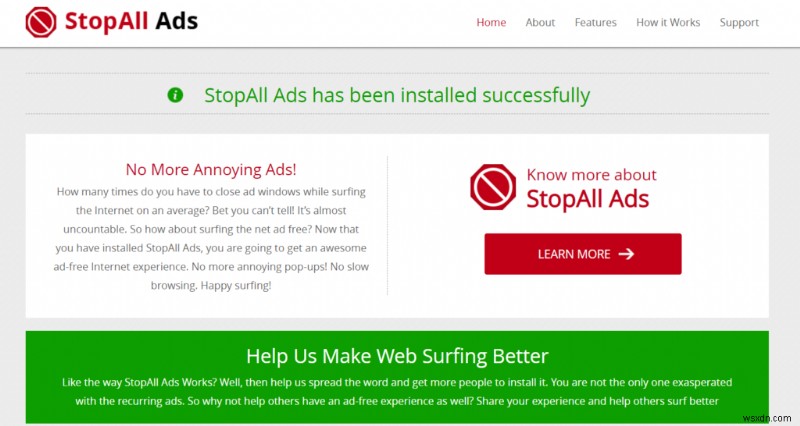800x426 pixels.
Task: Select How it Works in navigation
Action: point(668,22)
